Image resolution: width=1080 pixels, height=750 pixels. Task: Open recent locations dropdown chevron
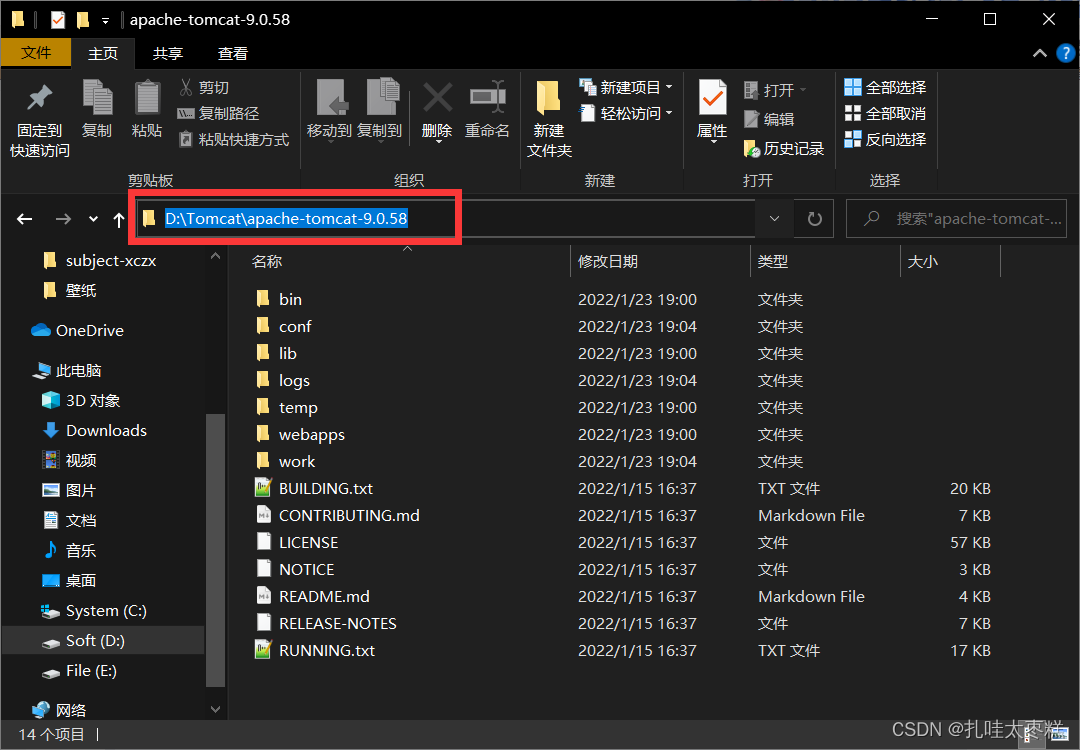(93, 219)
